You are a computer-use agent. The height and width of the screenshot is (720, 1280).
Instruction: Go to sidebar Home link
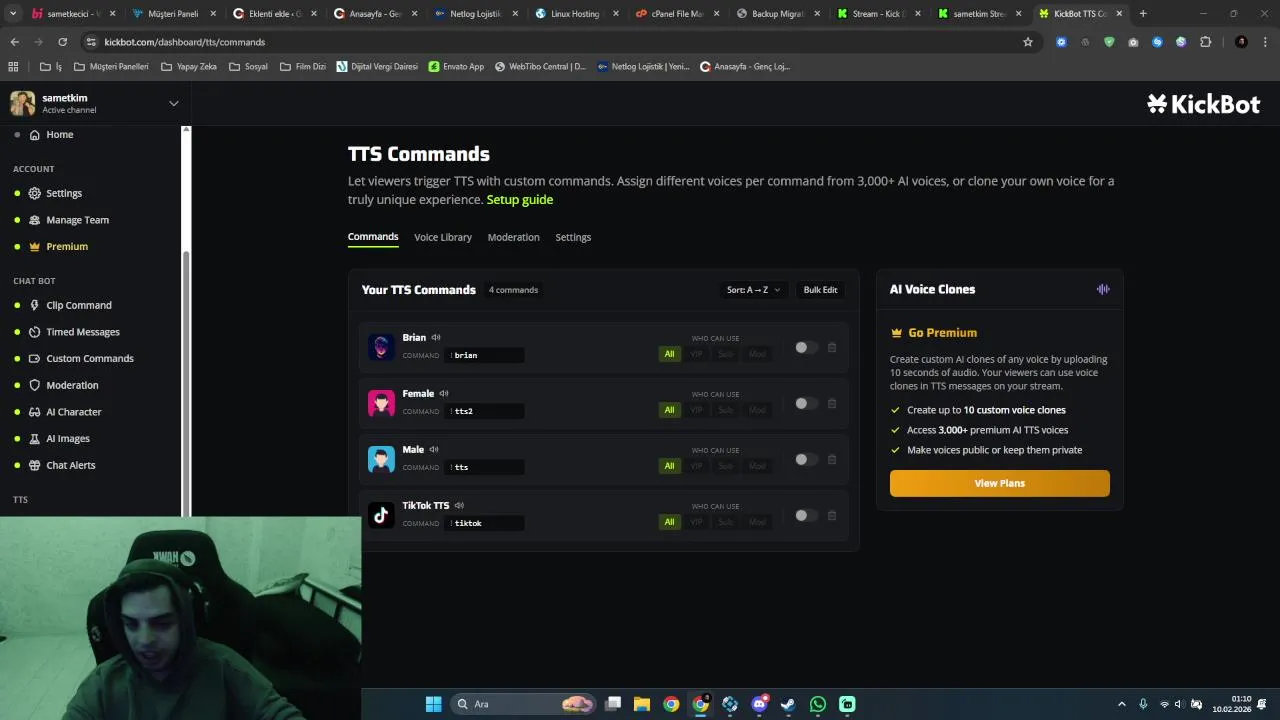(60, 135)
